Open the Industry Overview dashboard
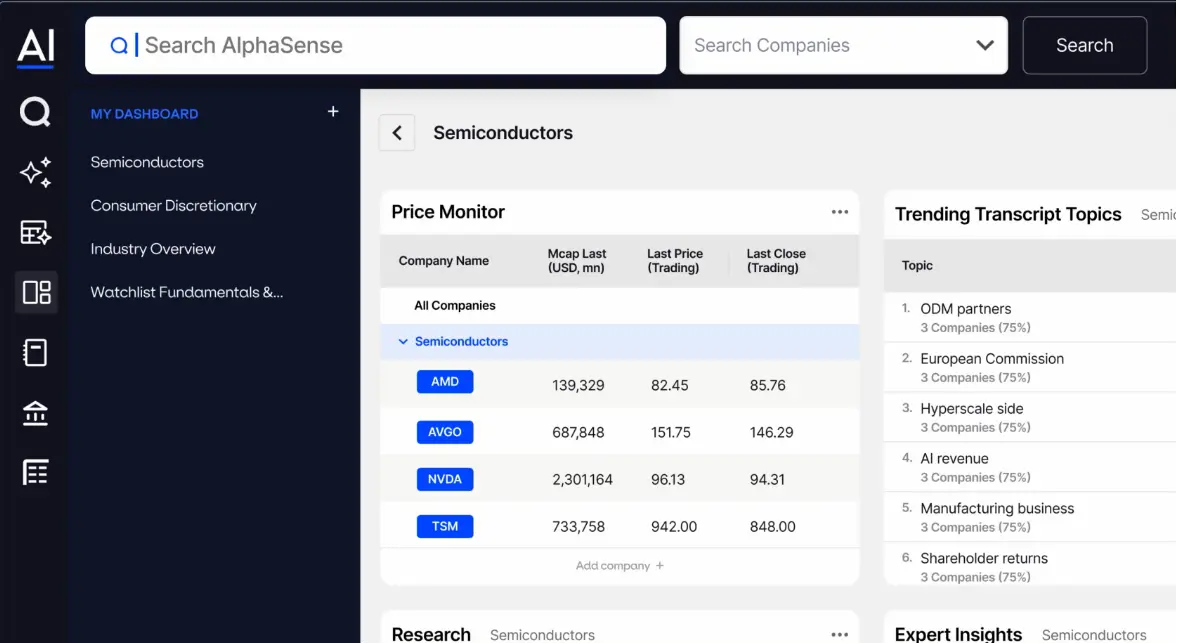The height and width of the screenshot is (644, 1177). point(152,248)
